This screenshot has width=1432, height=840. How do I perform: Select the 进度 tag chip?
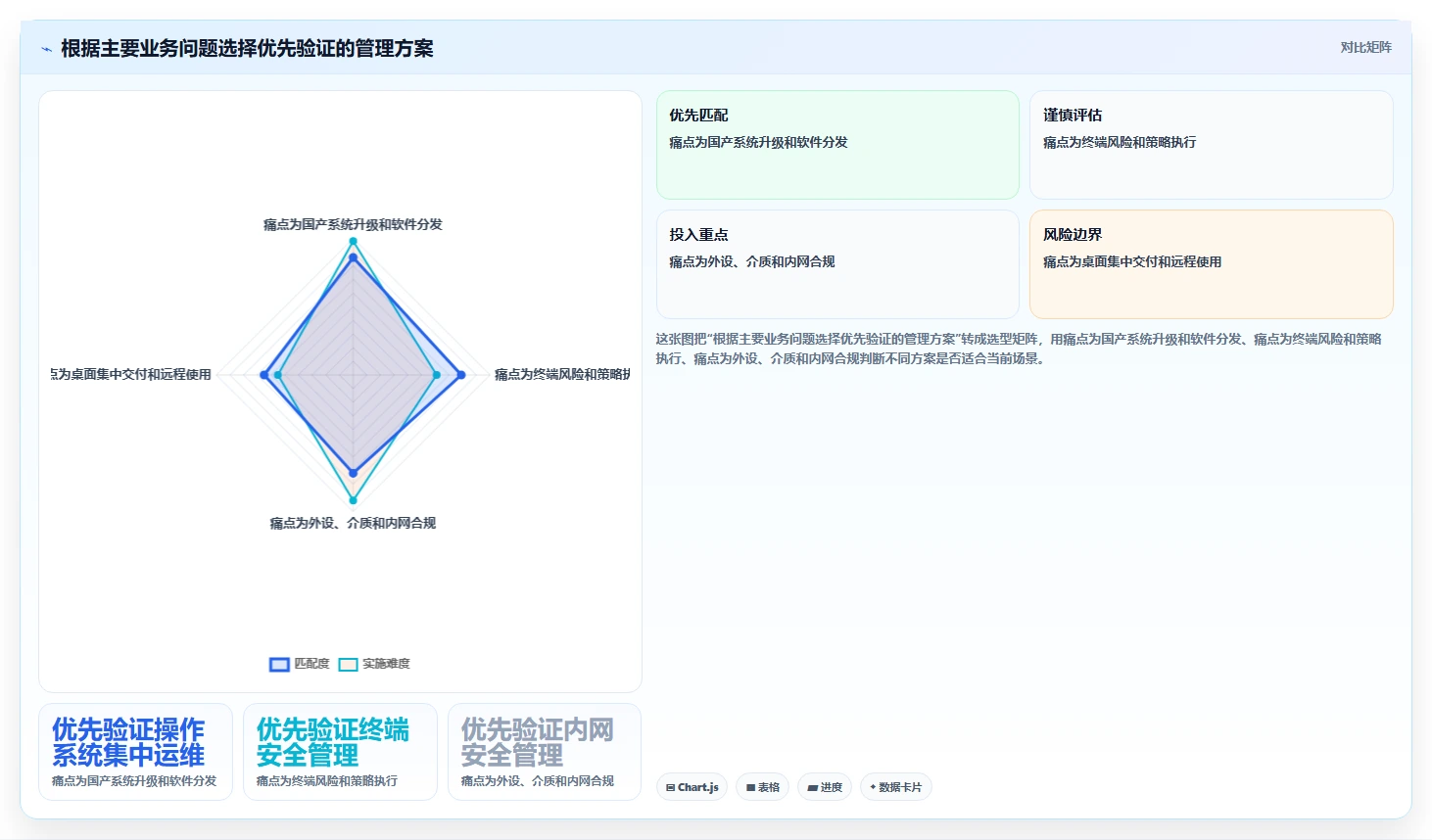[x=825, y=787]
